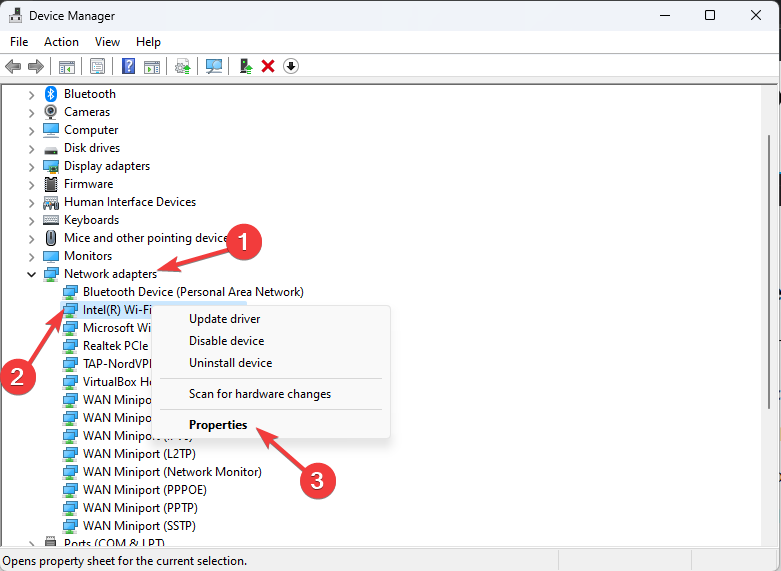The height and width of the screenshot is (571, 781).
Task: Select WAN Miniport (PPPOE)
Action: click(144, 490)
